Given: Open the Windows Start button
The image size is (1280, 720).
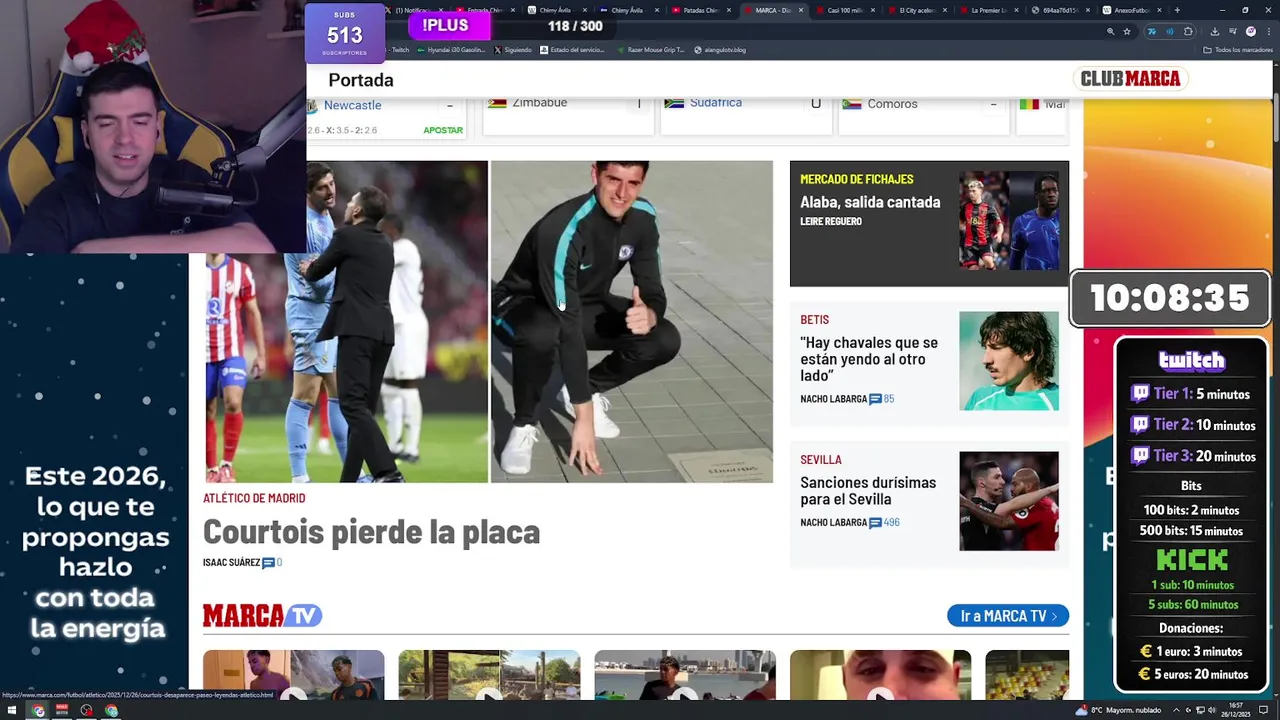Looking at the screenshot, I should [x=12, y=710].
